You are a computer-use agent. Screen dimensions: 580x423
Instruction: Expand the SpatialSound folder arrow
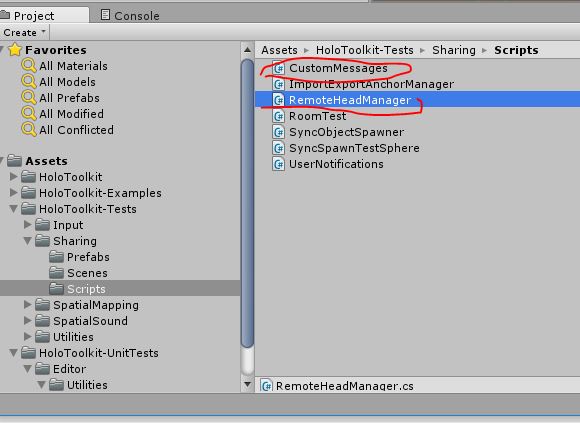(x=27, y=320)
